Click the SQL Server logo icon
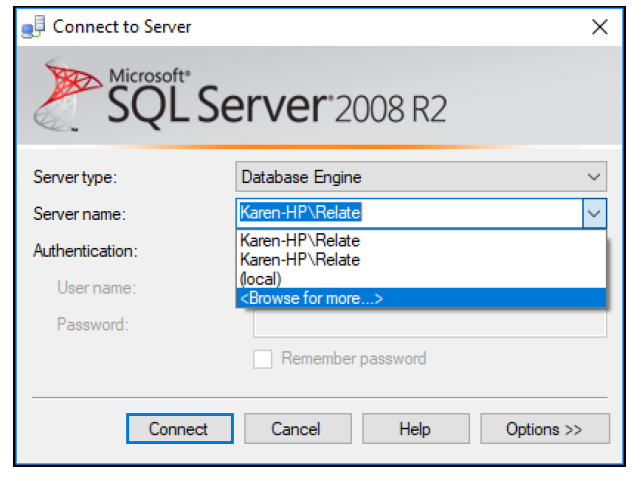The image size is (644, 481). [67, 95]
